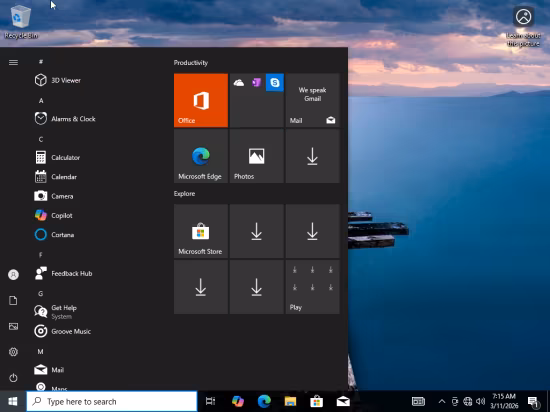Screen dimensions: 550x412
Task: Launch Microsoft Edge tile
Action: [201, 156]
